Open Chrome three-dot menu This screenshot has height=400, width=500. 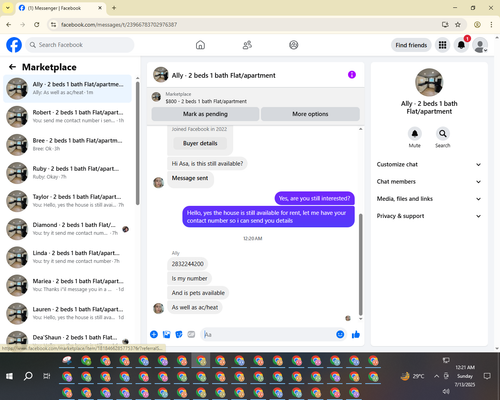(x=491, y=24)
